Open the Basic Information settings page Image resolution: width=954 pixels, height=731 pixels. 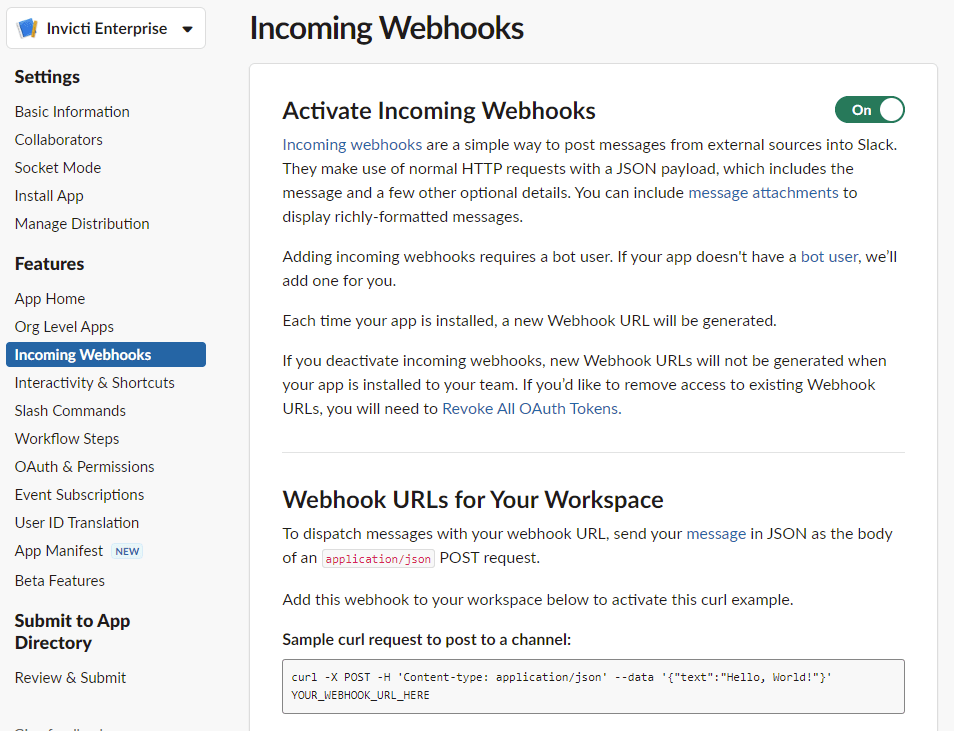pos(72,112)
